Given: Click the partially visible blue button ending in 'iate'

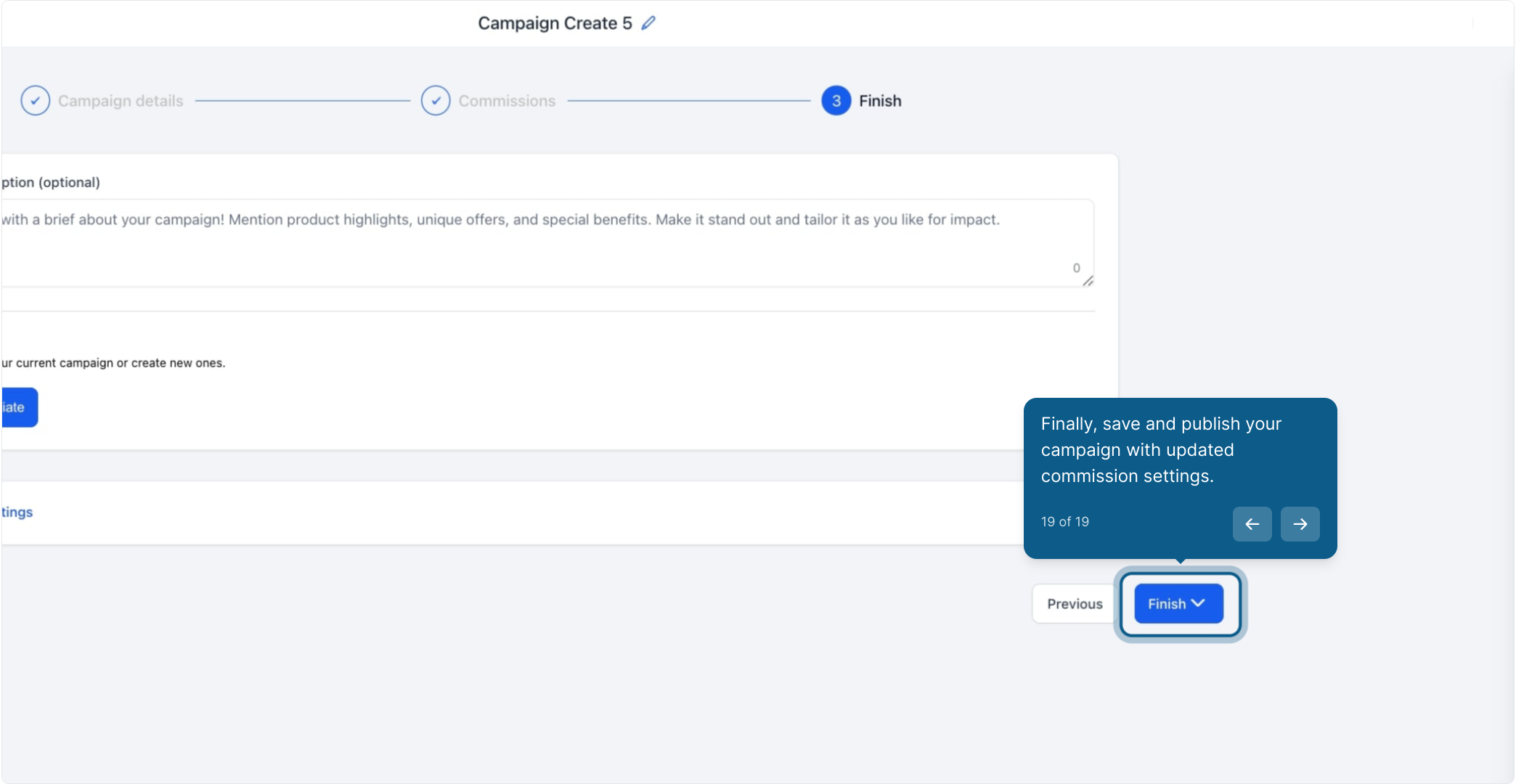Looking at the screenshot, I should [x=20, y=407].
